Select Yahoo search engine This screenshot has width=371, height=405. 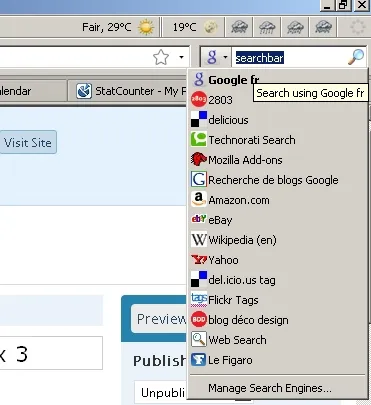277,260
